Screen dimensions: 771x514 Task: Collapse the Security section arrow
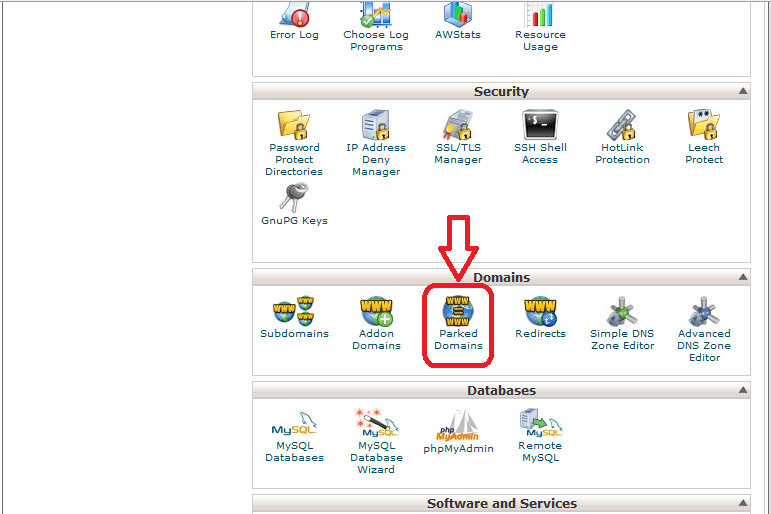pyautogui.click(x=742, y=92)
